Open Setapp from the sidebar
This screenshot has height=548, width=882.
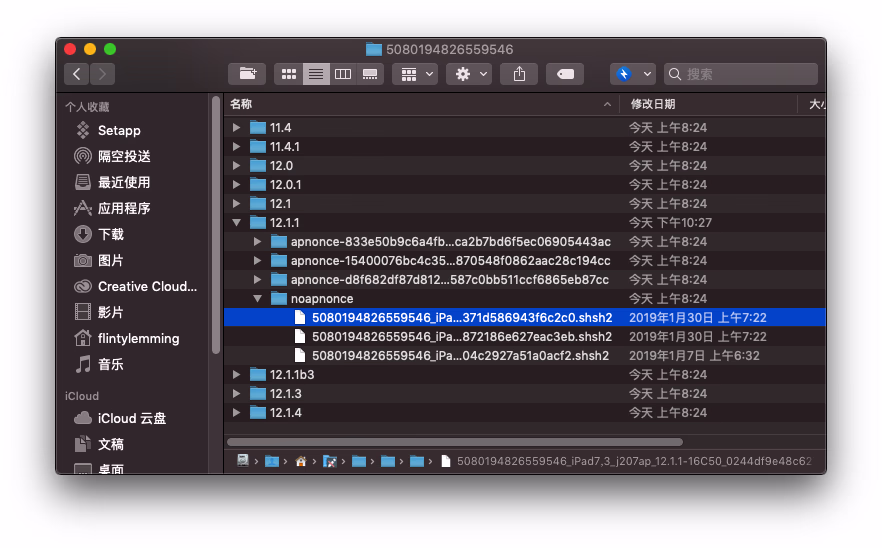point(119,130)
